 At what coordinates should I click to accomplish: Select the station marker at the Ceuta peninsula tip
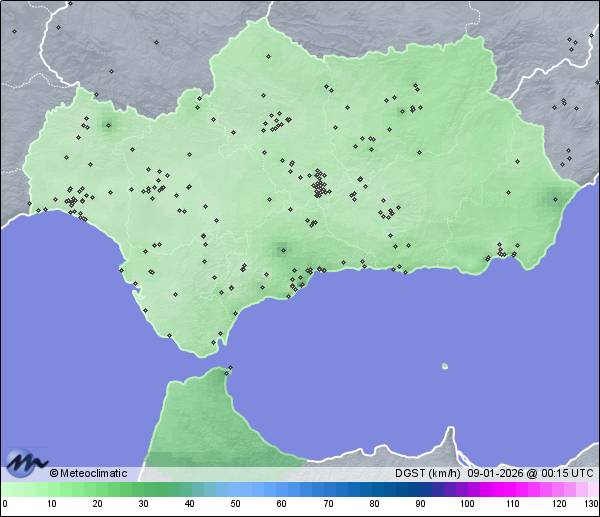point(229,370)
